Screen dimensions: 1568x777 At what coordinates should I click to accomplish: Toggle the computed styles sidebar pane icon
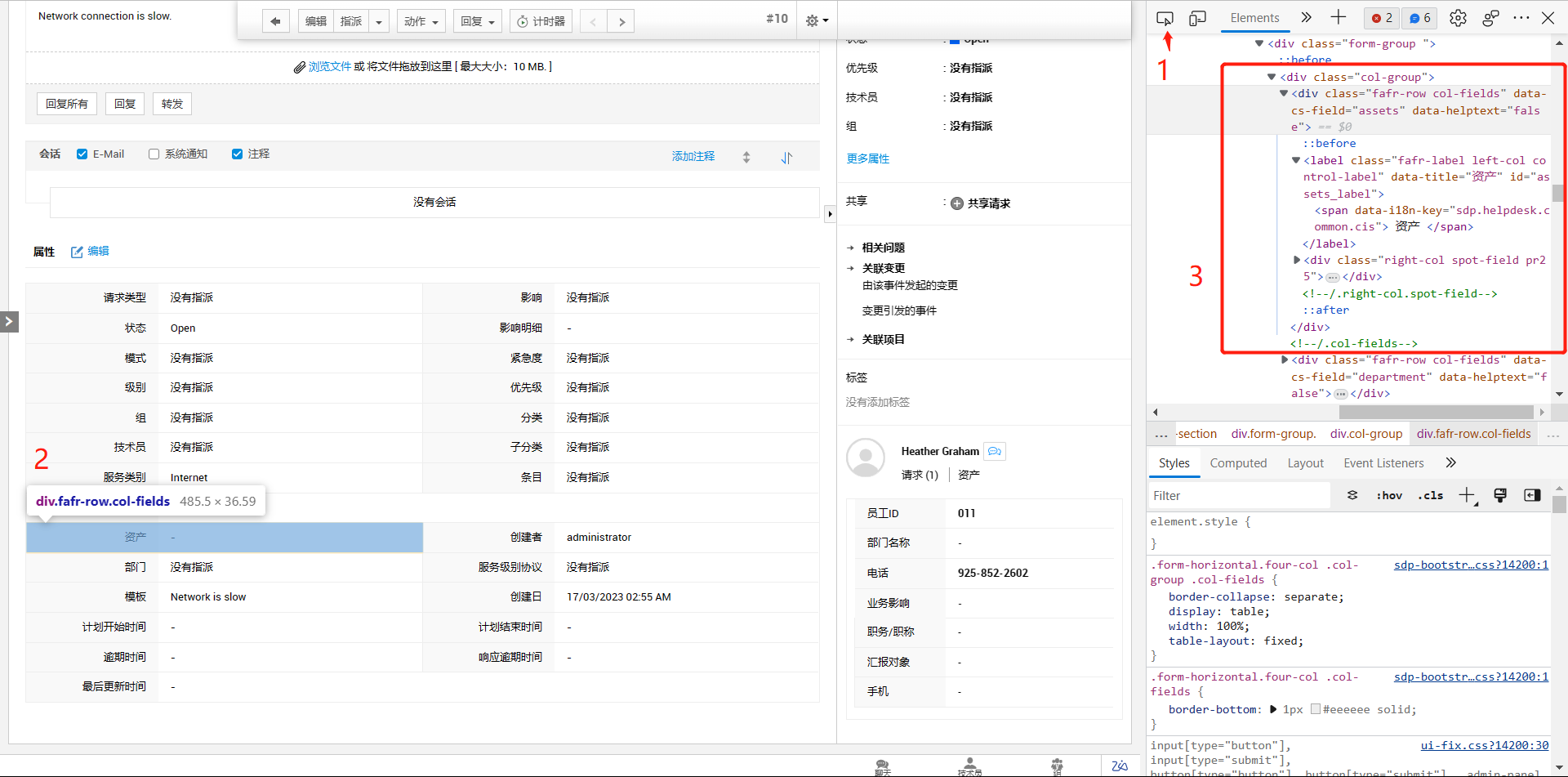(x=1532, y=495)
